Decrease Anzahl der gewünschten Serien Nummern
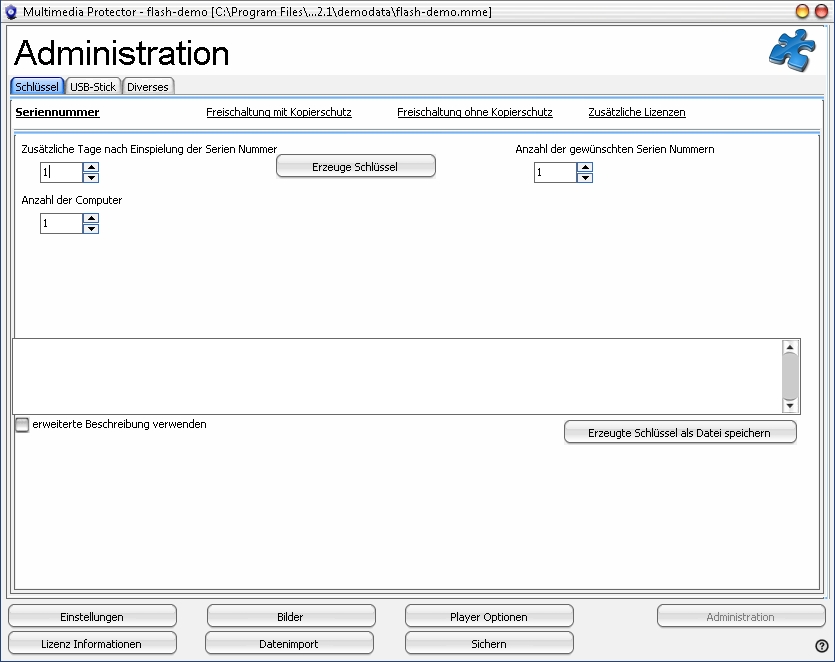The image size is (835, 662). tap(585, 179)
